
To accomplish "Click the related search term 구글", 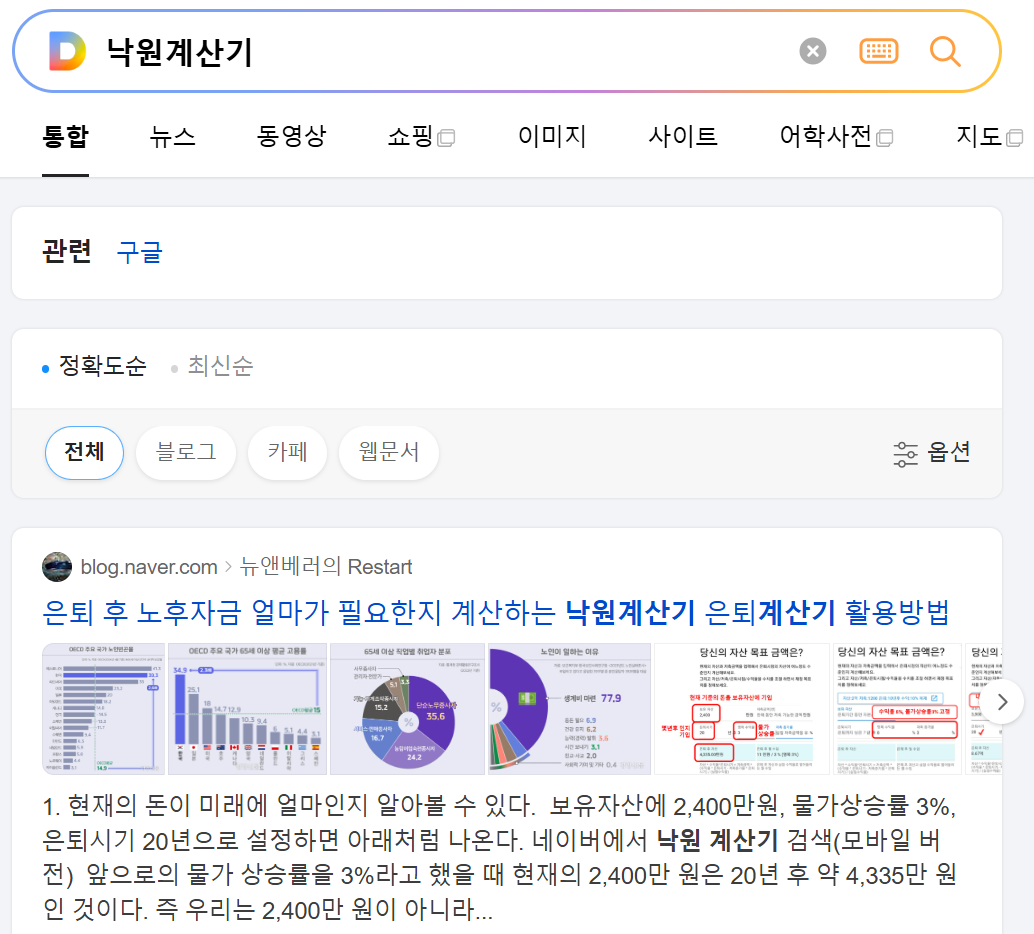I will pos(139,253).
